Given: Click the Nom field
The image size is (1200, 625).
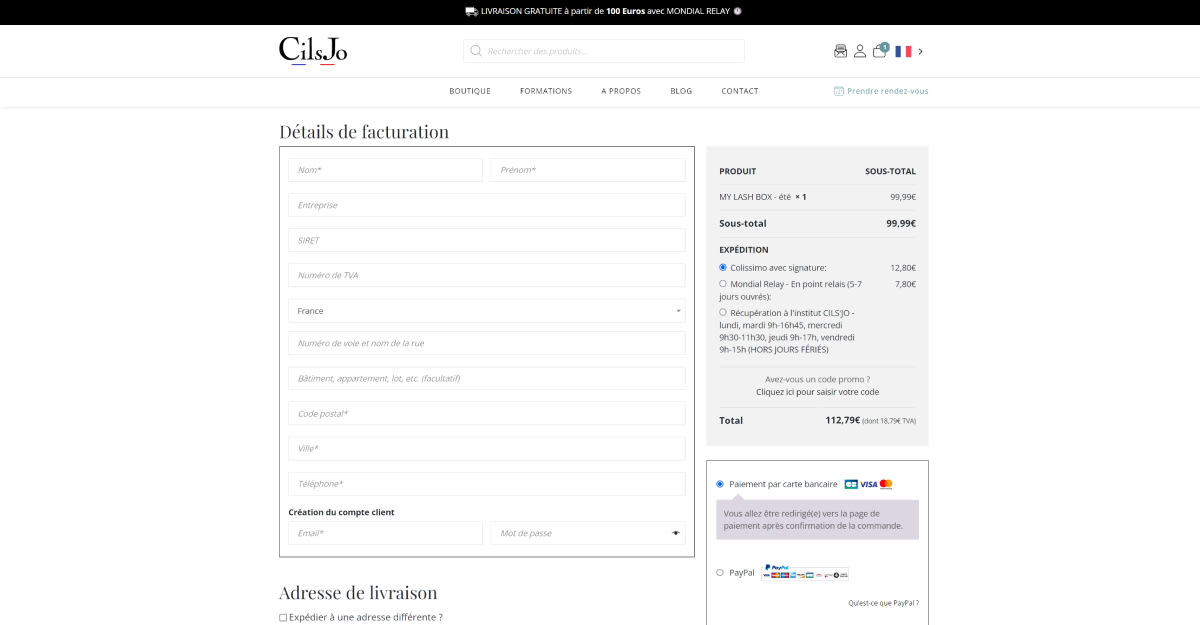Looking at the screenshot, I should tap(385, 170).
